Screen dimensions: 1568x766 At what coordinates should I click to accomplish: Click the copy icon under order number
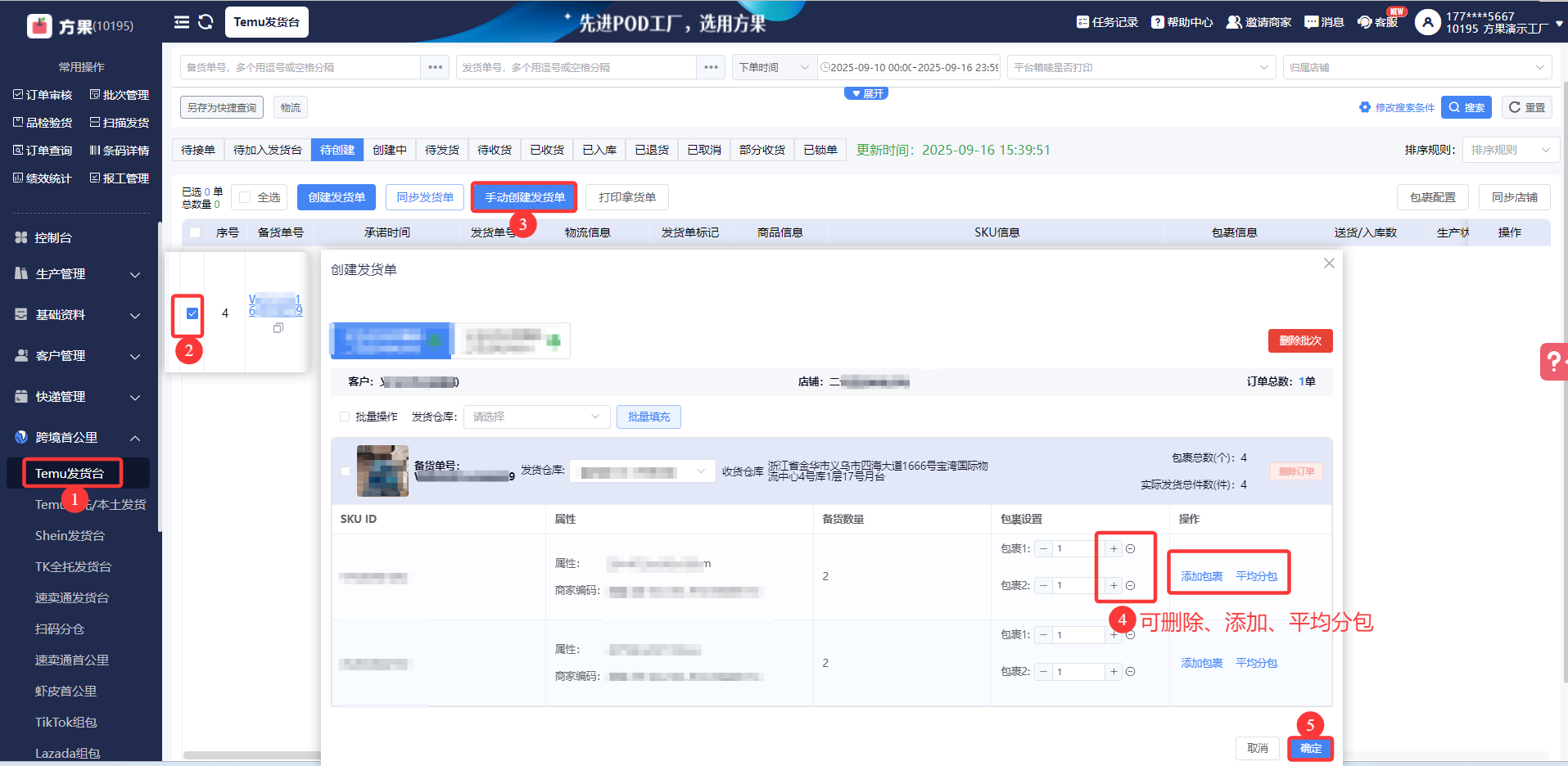click(278, 328)
